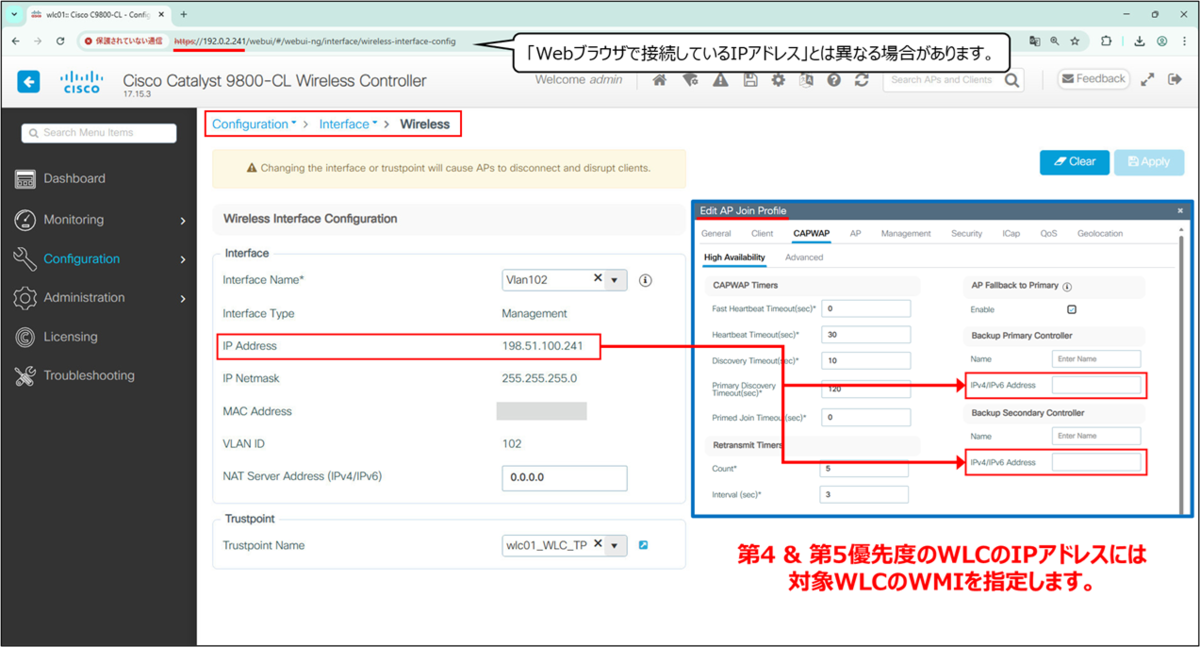Click the Feedback button
Image resolution: width=1200 pixels, height=647 pixels.
click(1093, 79)
